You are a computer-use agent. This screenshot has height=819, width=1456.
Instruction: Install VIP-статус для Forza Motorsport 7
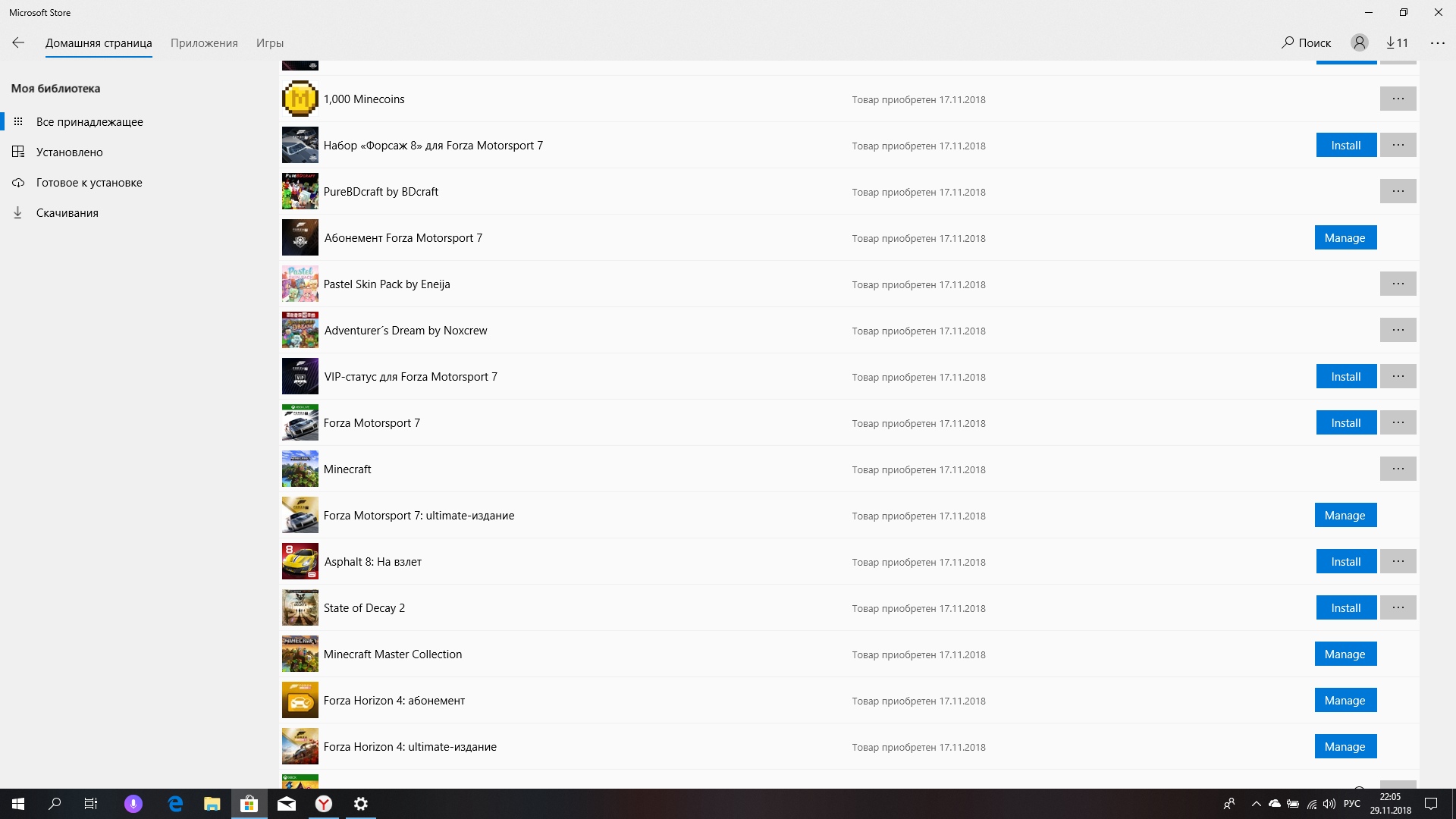(1346, 377)
